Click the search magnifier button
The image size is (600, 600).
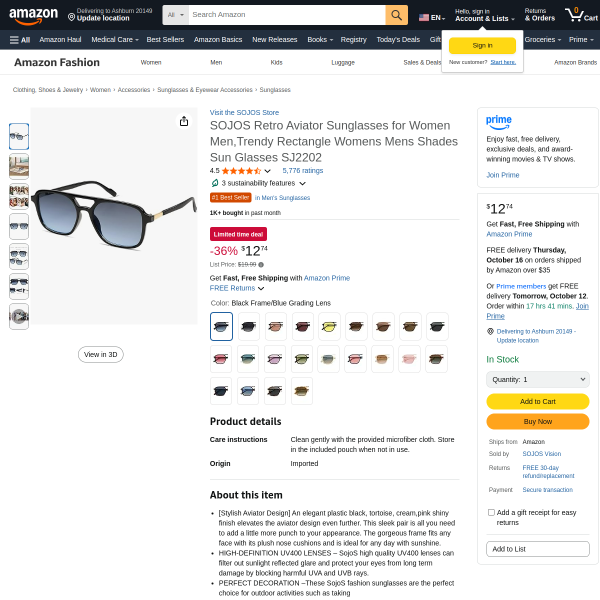click(x=397, y=15)
